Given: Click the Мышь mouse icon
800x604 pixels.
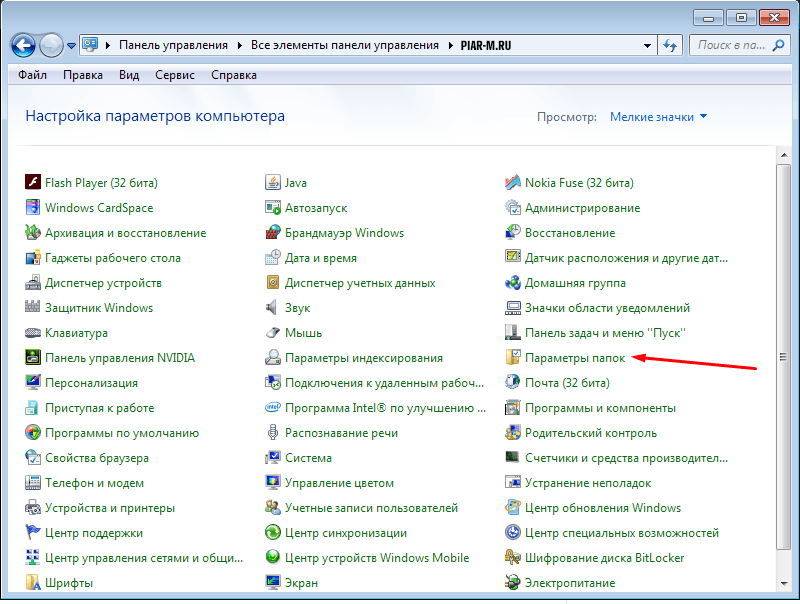Looking at the screenshot, I should pos(273,332).
